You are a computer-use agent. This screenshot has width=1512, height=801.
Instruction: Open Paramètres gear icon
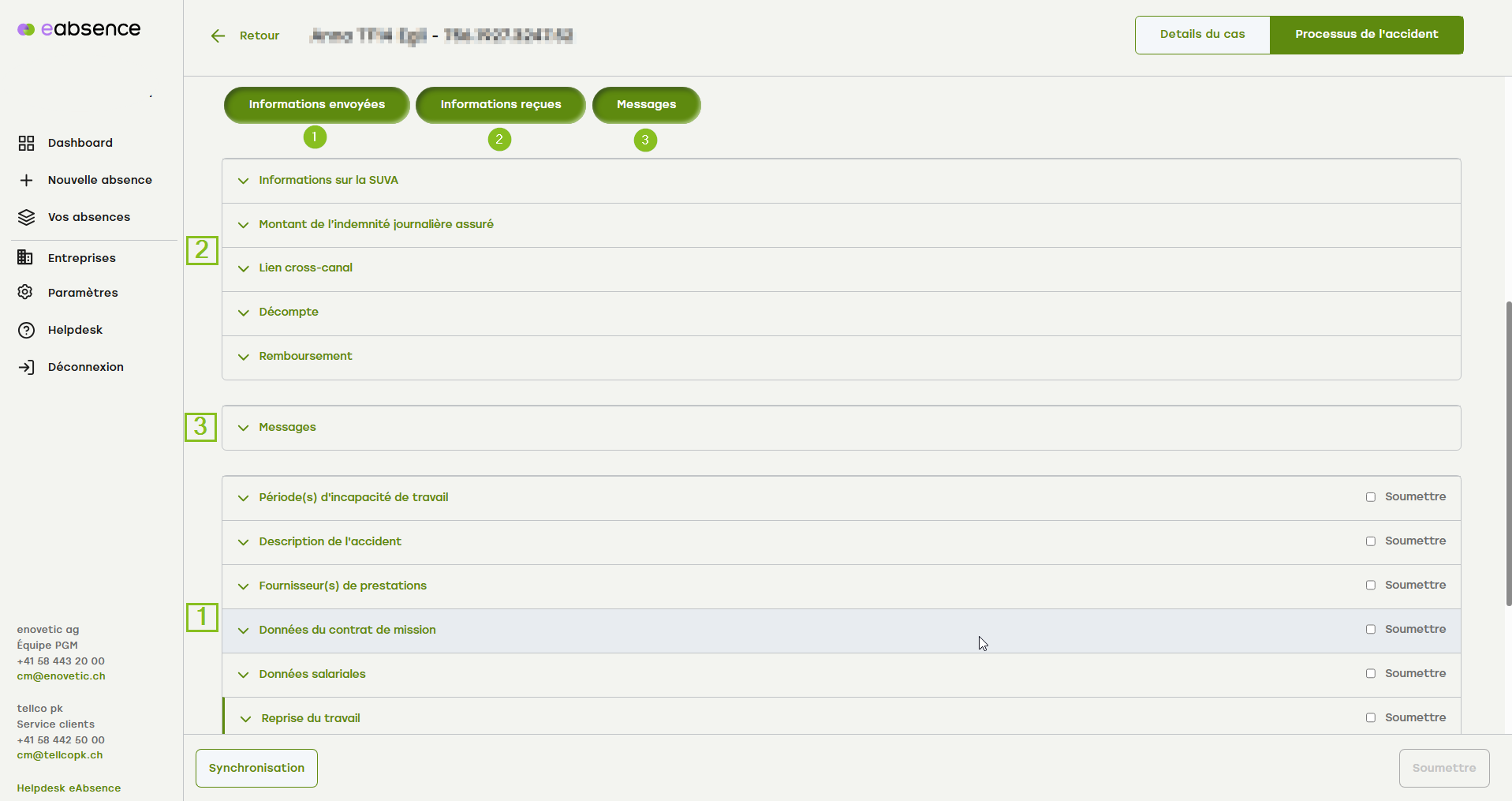(x=26, y=293)
